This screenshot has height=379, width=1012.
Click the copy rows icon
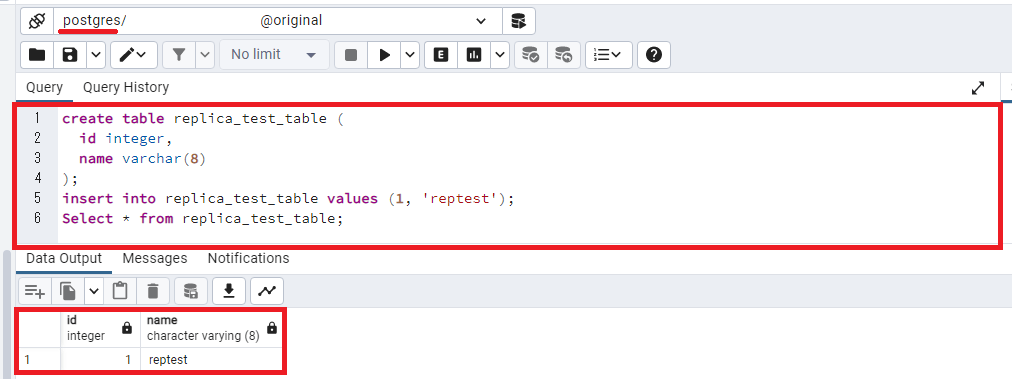point(68,291)
